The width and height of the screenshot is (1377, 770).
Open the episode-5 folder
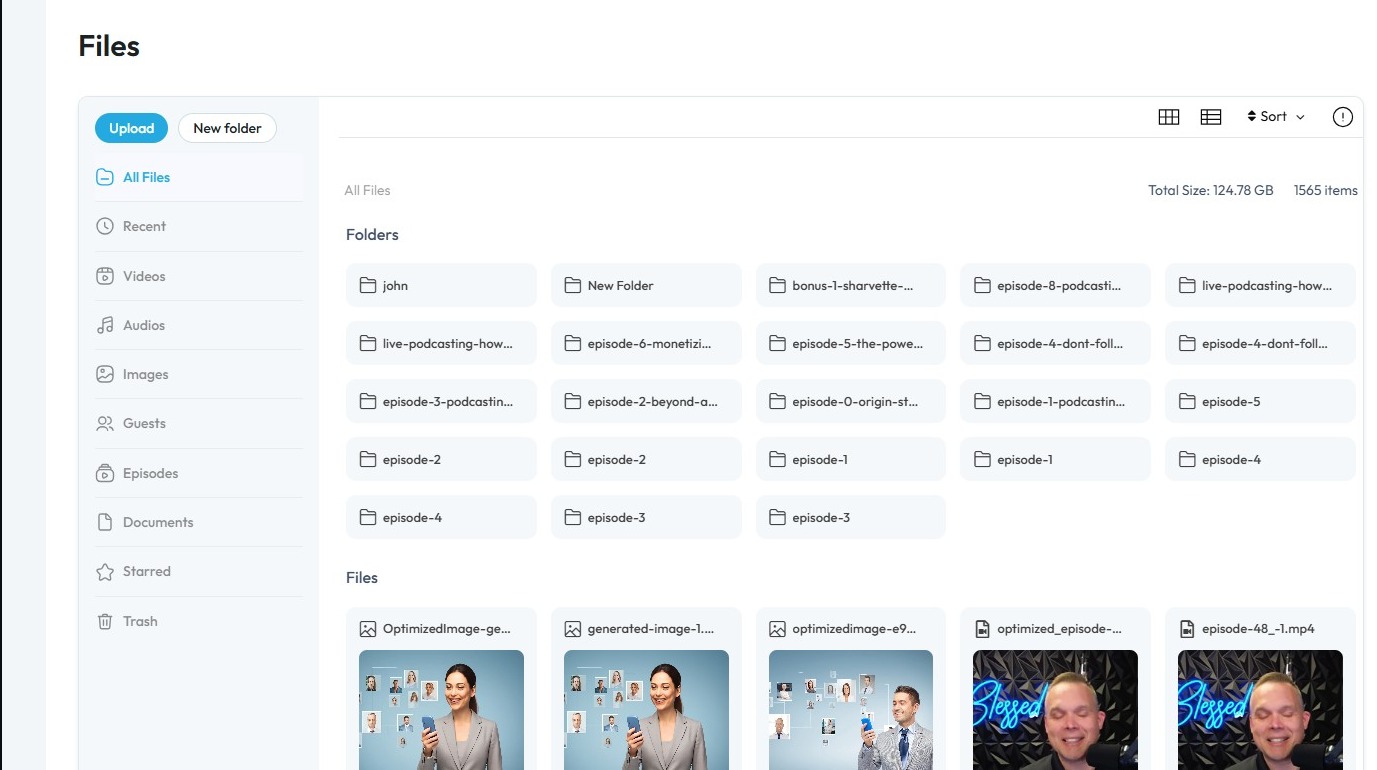1260,401
